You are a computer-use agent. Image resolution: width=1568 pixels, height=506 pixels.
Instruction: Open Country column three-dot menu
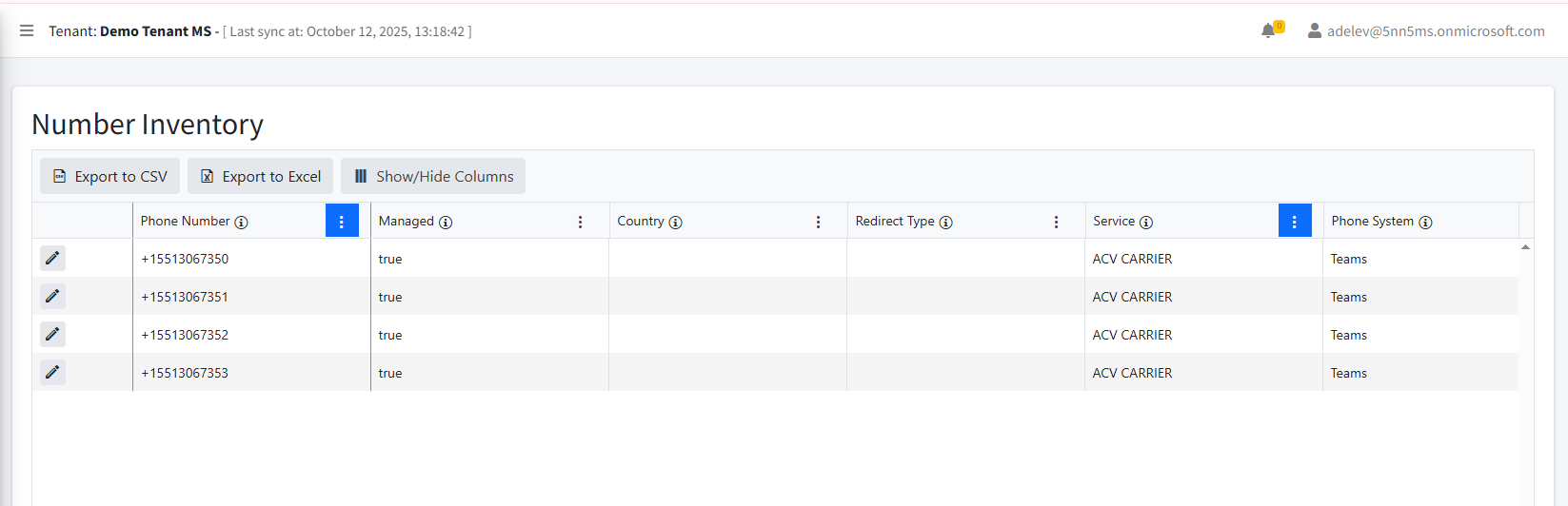tap(819, 222)
